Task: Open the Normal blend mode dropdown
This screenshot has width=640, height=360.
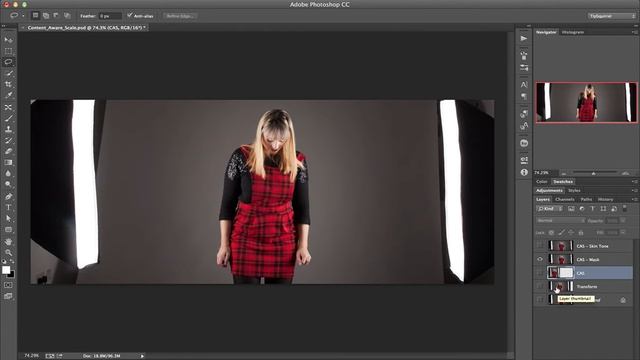Action: pyautogui.click(x=560, y=220)
